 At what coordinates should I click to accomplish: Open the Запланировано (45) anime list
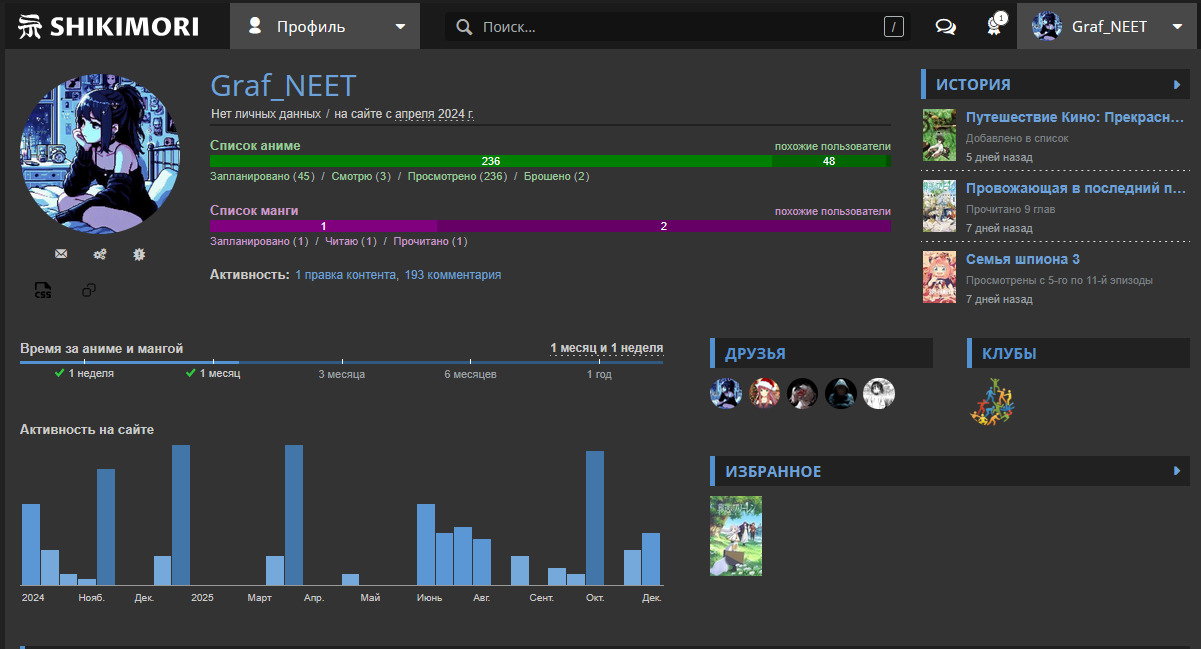coord(262,177)
